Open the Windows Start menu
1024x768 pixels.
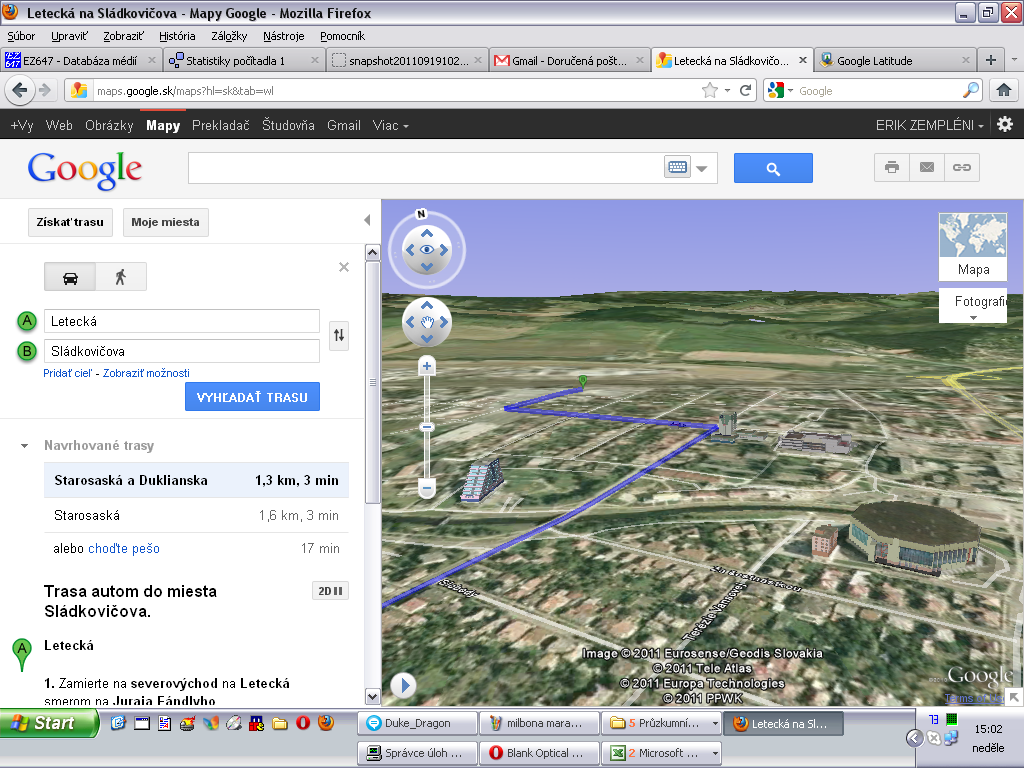pyautogui.click(x=49, y=723)
